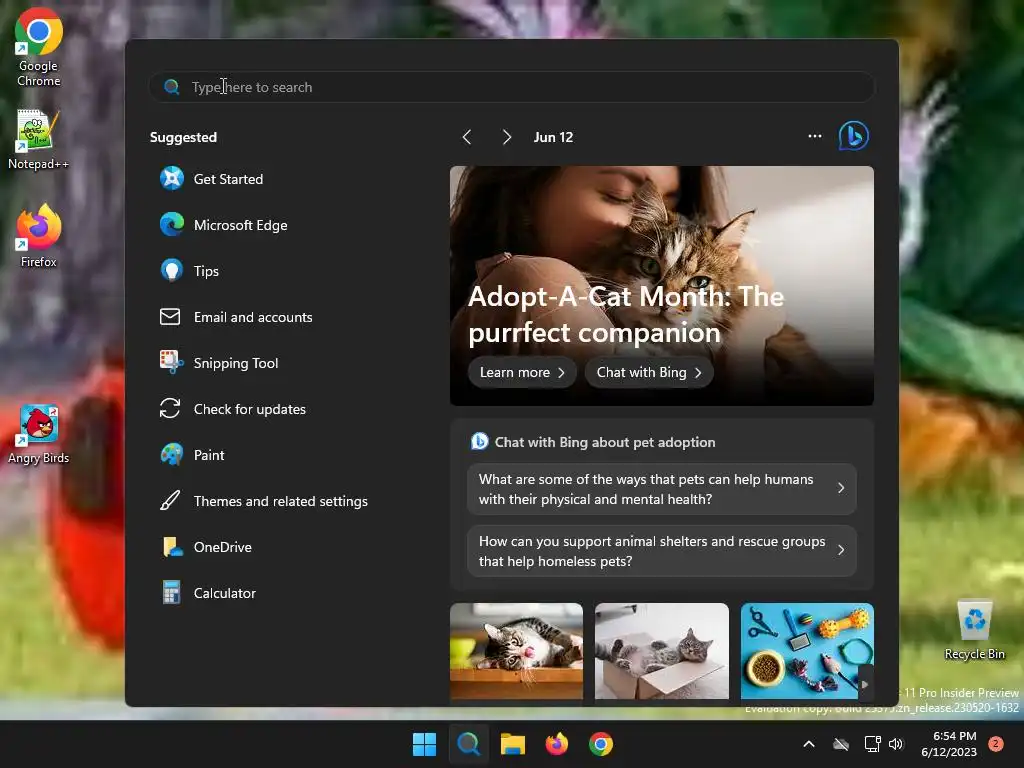Launch Snipping Tool from the suggestions
The height and width of the screenshot is (768, 1024).
(219, 363)
